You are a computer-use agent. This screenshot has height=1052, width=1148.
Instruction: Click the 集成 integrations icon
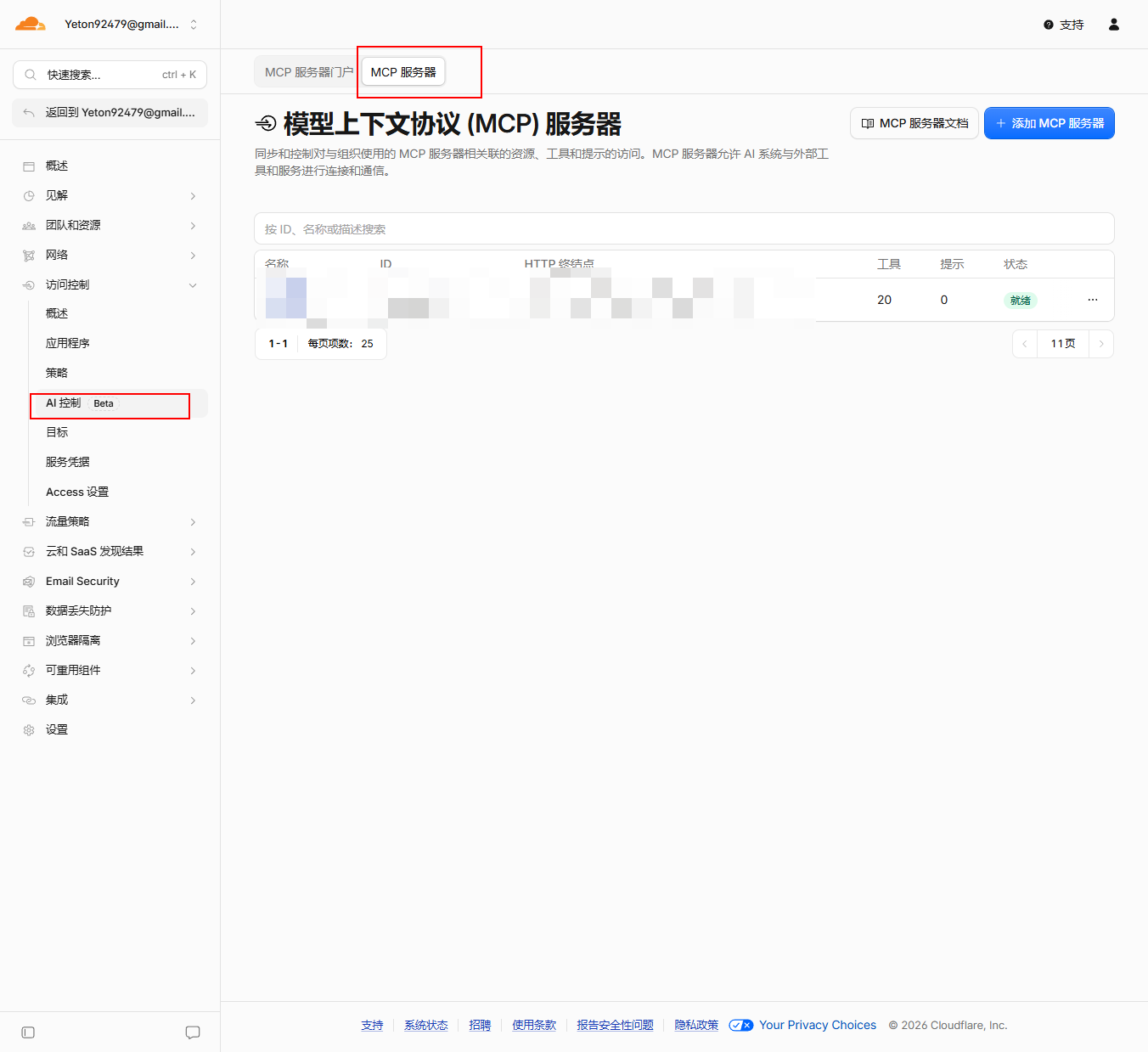29,700
